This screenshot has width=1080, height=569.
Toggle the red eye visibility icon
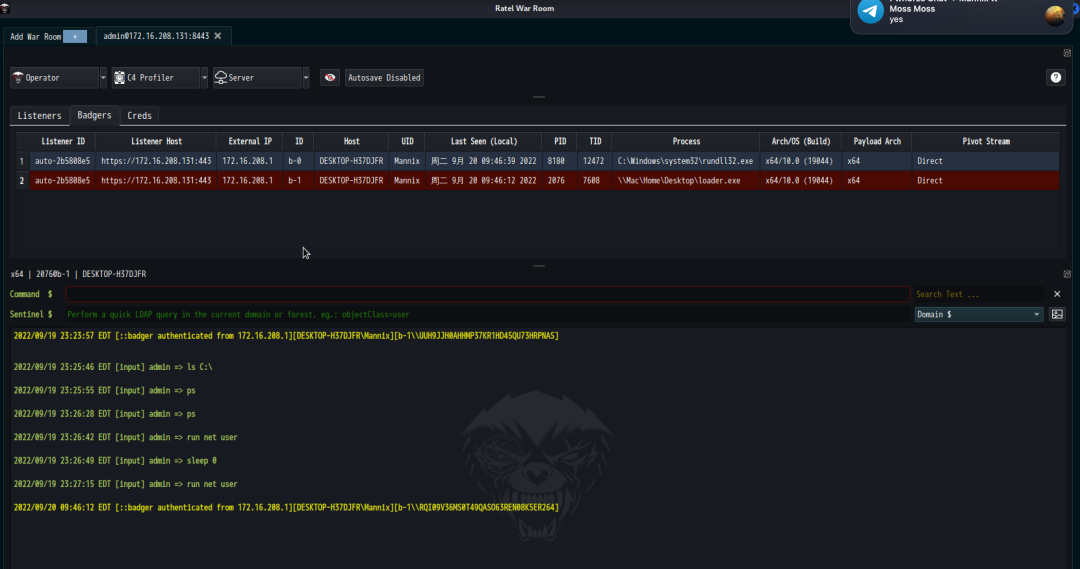(x=330, y=78)
